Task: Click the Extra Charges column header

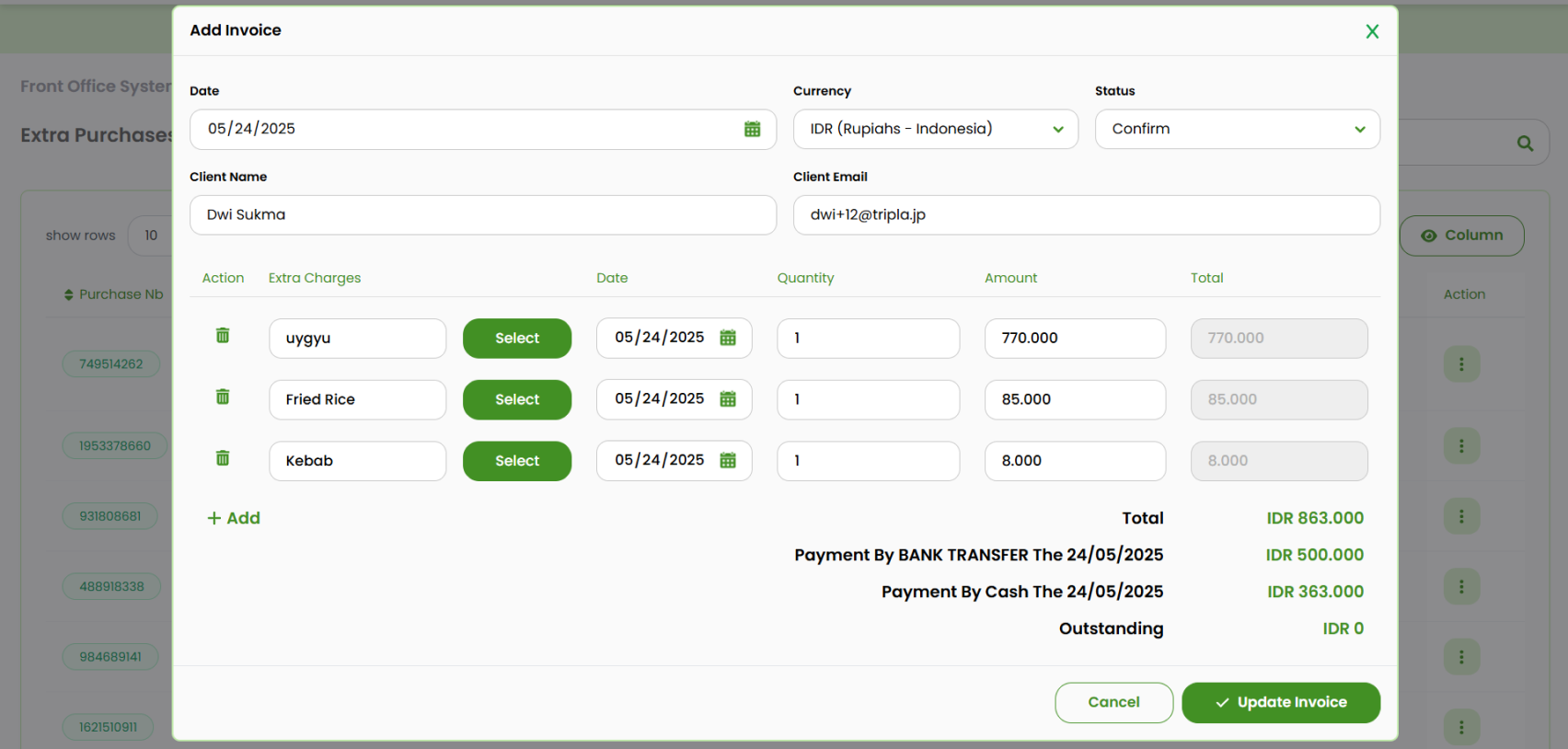Action: coord(315,278)
